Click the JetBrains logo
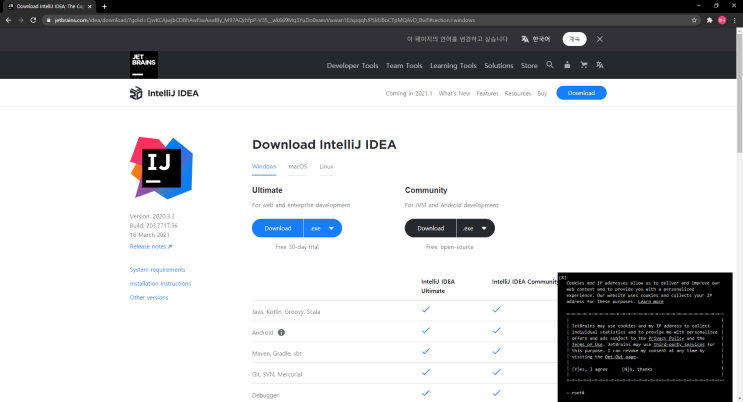 (x=144, y=64)
